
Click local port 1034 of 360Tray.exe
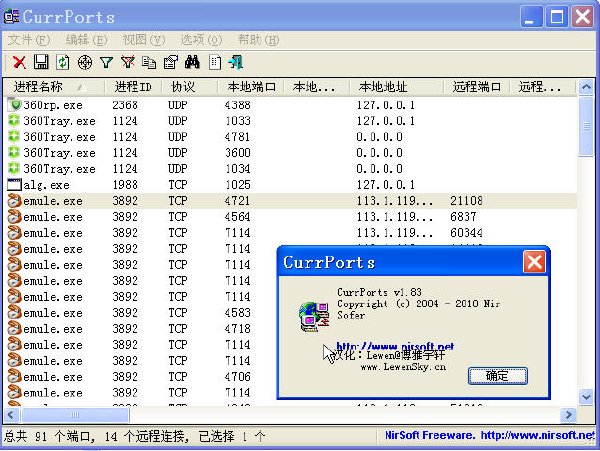pos(237,169)
